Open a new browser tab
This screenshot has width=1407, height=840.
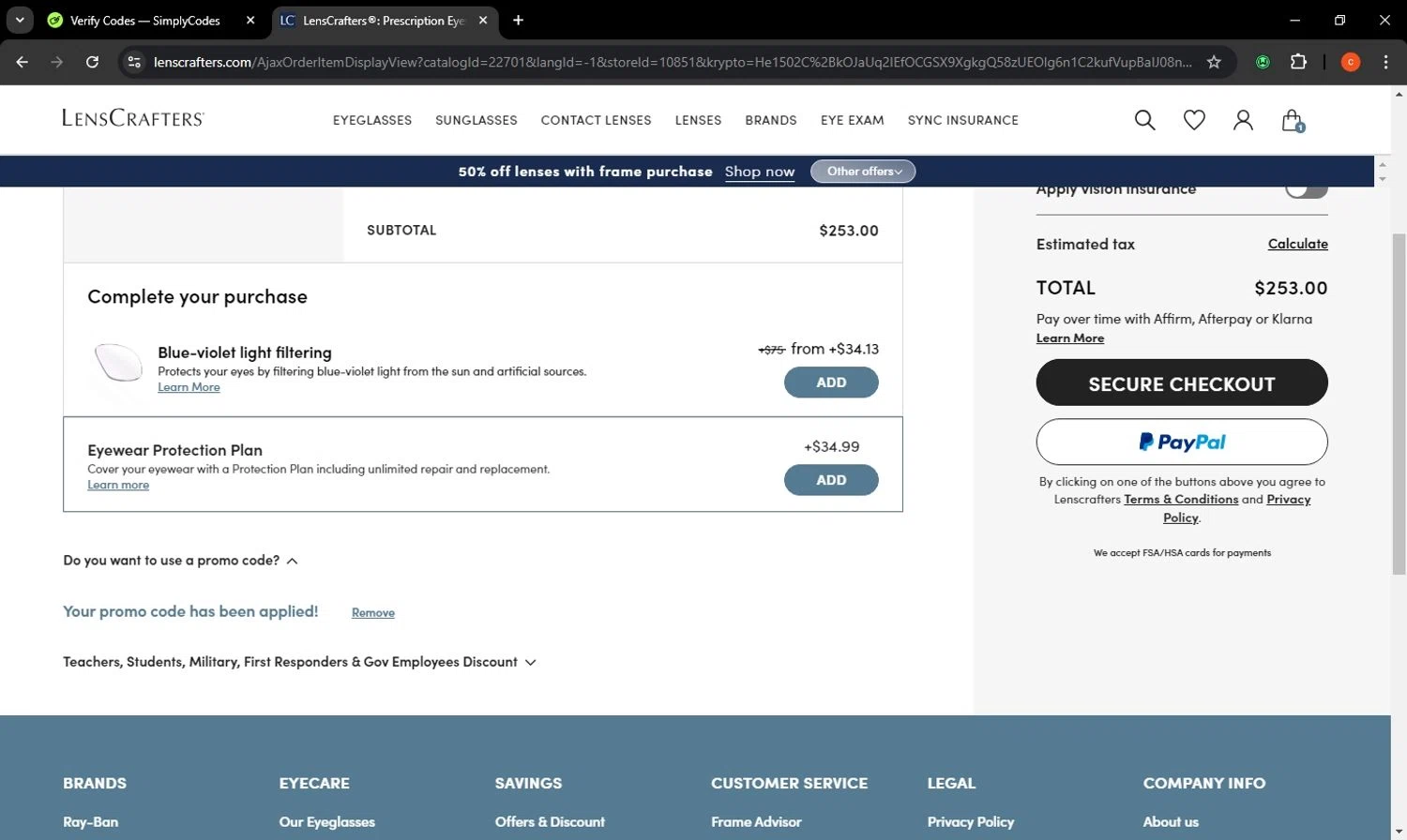click(x=518, y=20)
